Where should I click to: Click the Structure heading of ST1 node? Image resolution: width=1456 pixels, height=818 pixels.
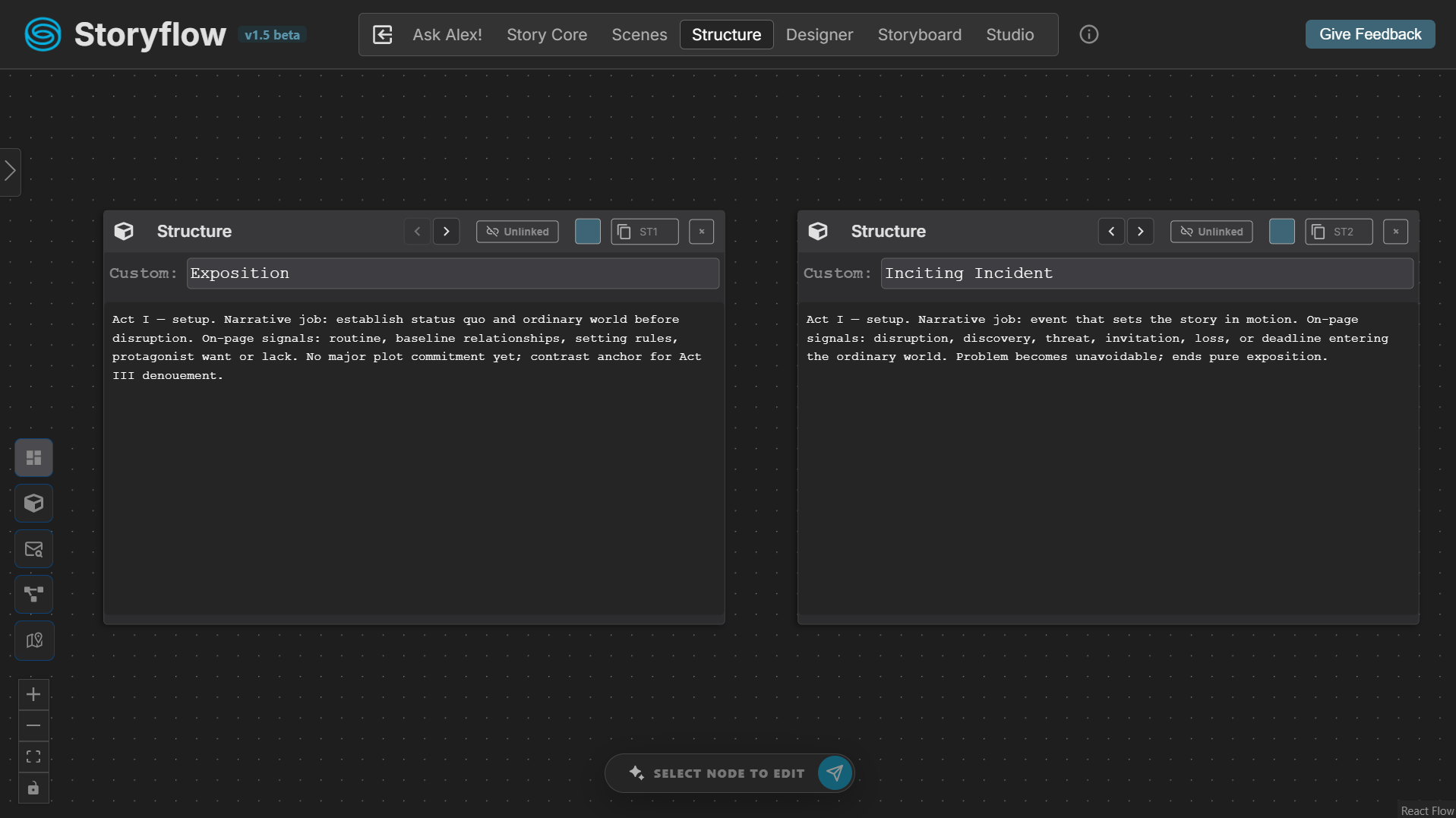(x=194, y=231)
